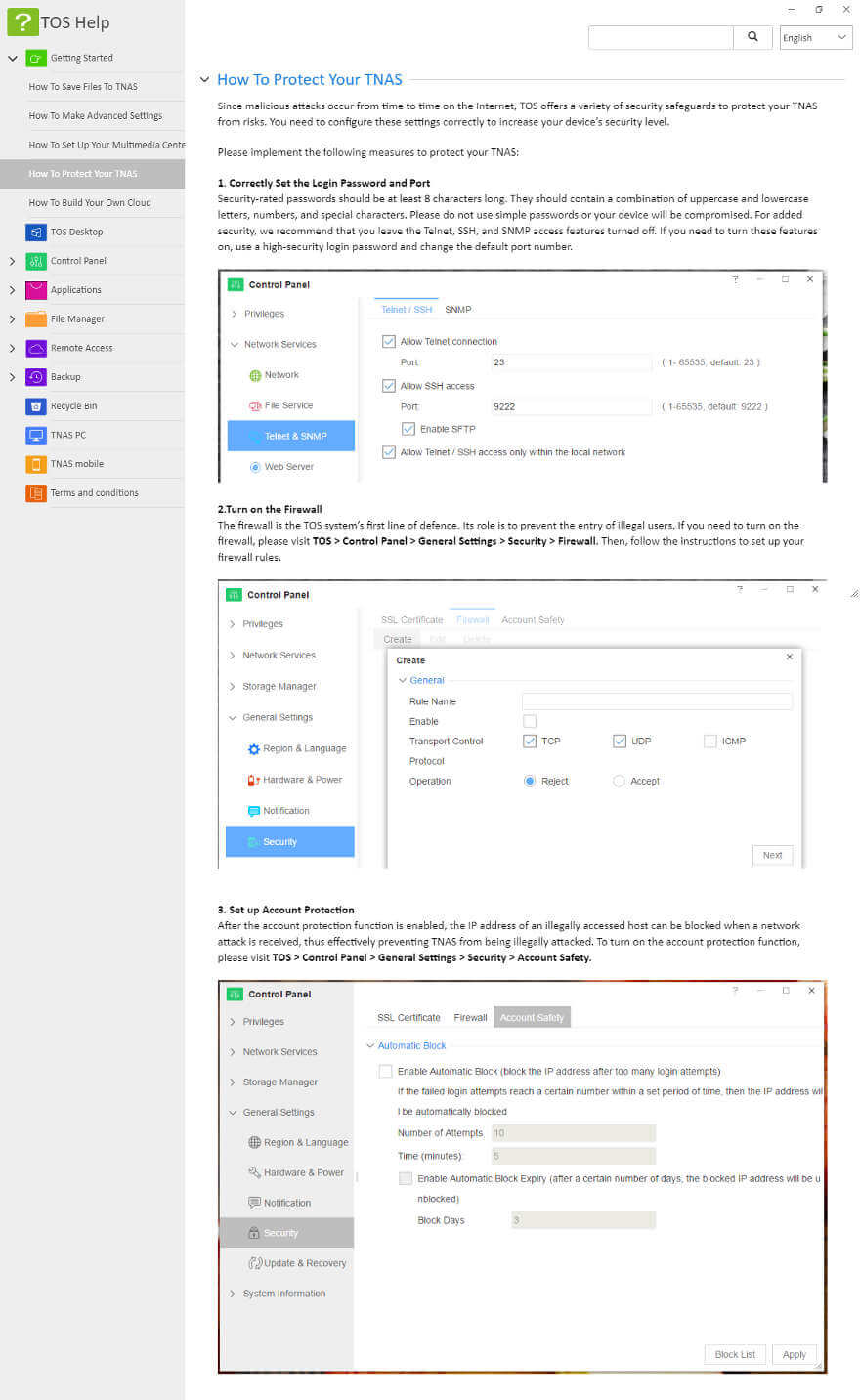Open How To Set Up Your Multimedia Center
This screenshot has width=860, height=1400.
coord(107,145)
